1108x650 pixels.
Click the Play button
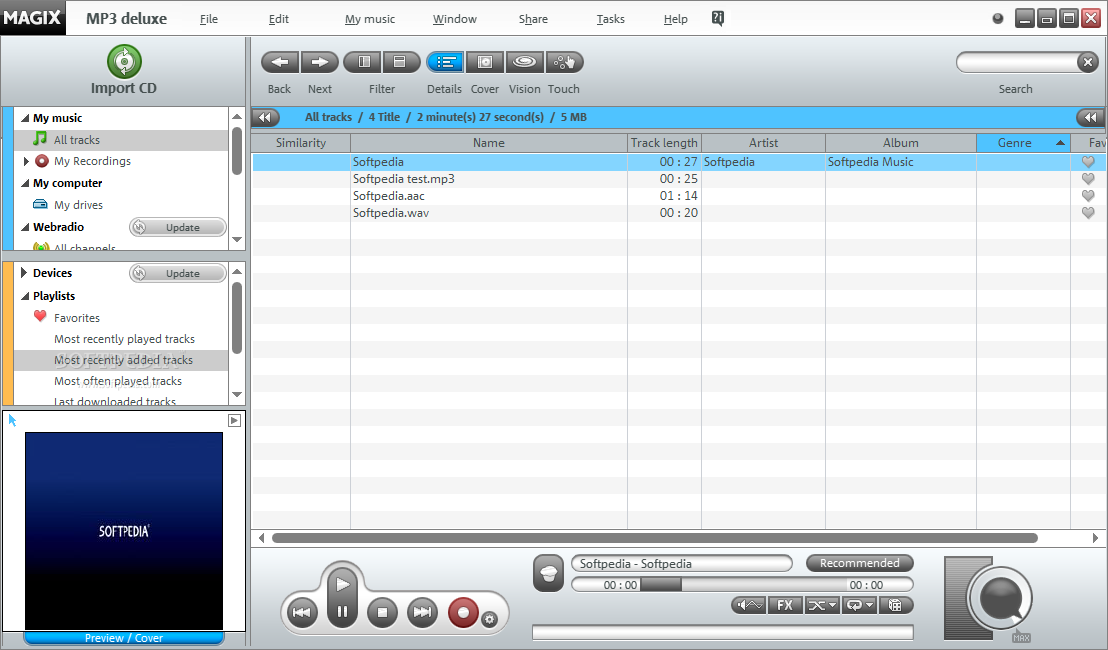click(343, 584)
